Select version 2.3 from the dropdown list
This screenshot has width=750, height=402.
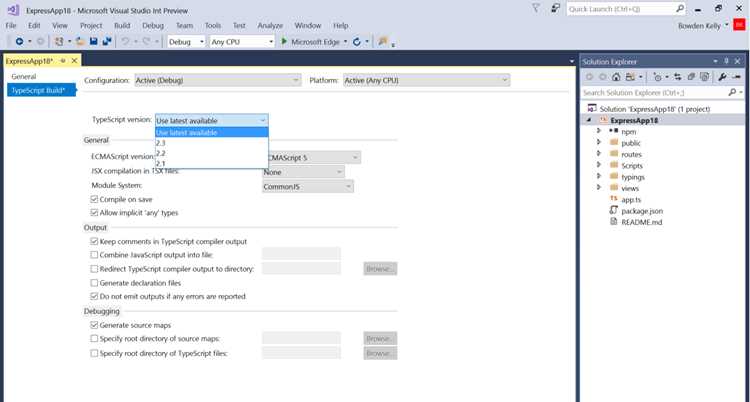(x=211, y=143)
